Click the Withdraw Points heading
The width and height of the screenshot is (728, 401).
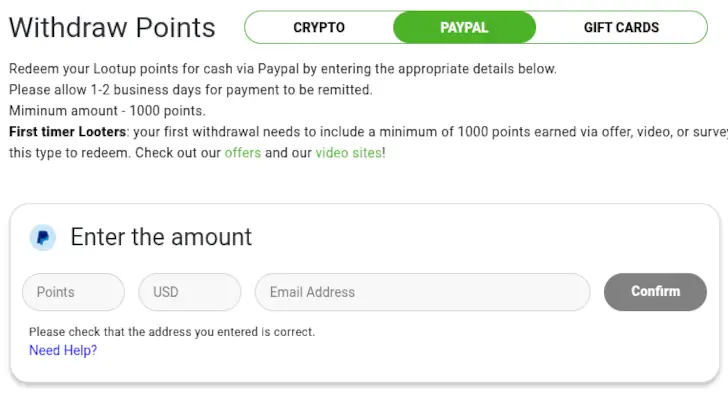tap(112, 27)
